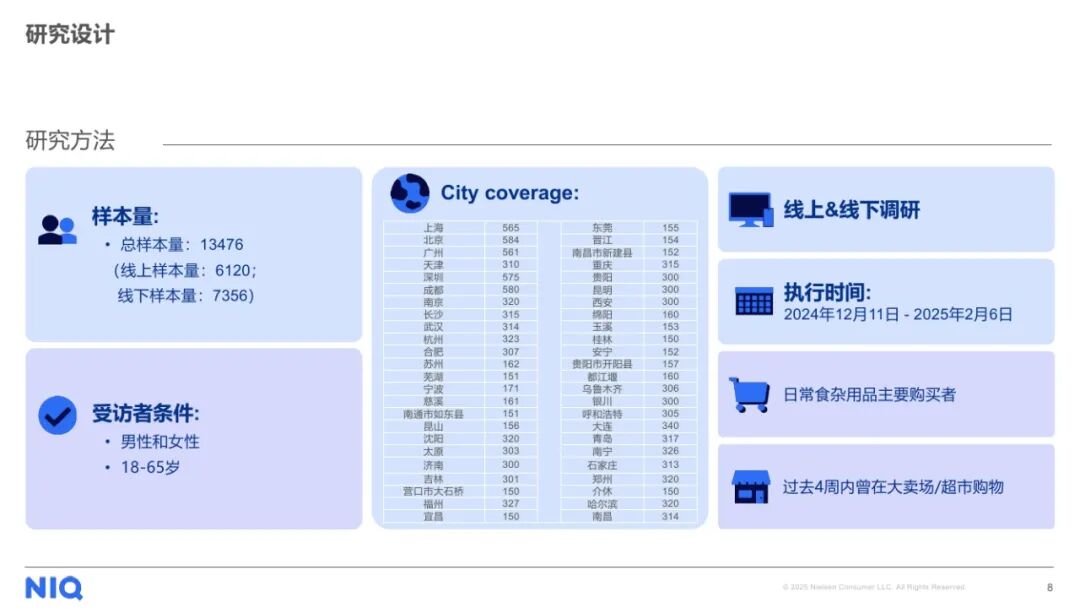1080x608 pixels.
Task: Click the text 总样本量: 13476
Action: [182, 244]
